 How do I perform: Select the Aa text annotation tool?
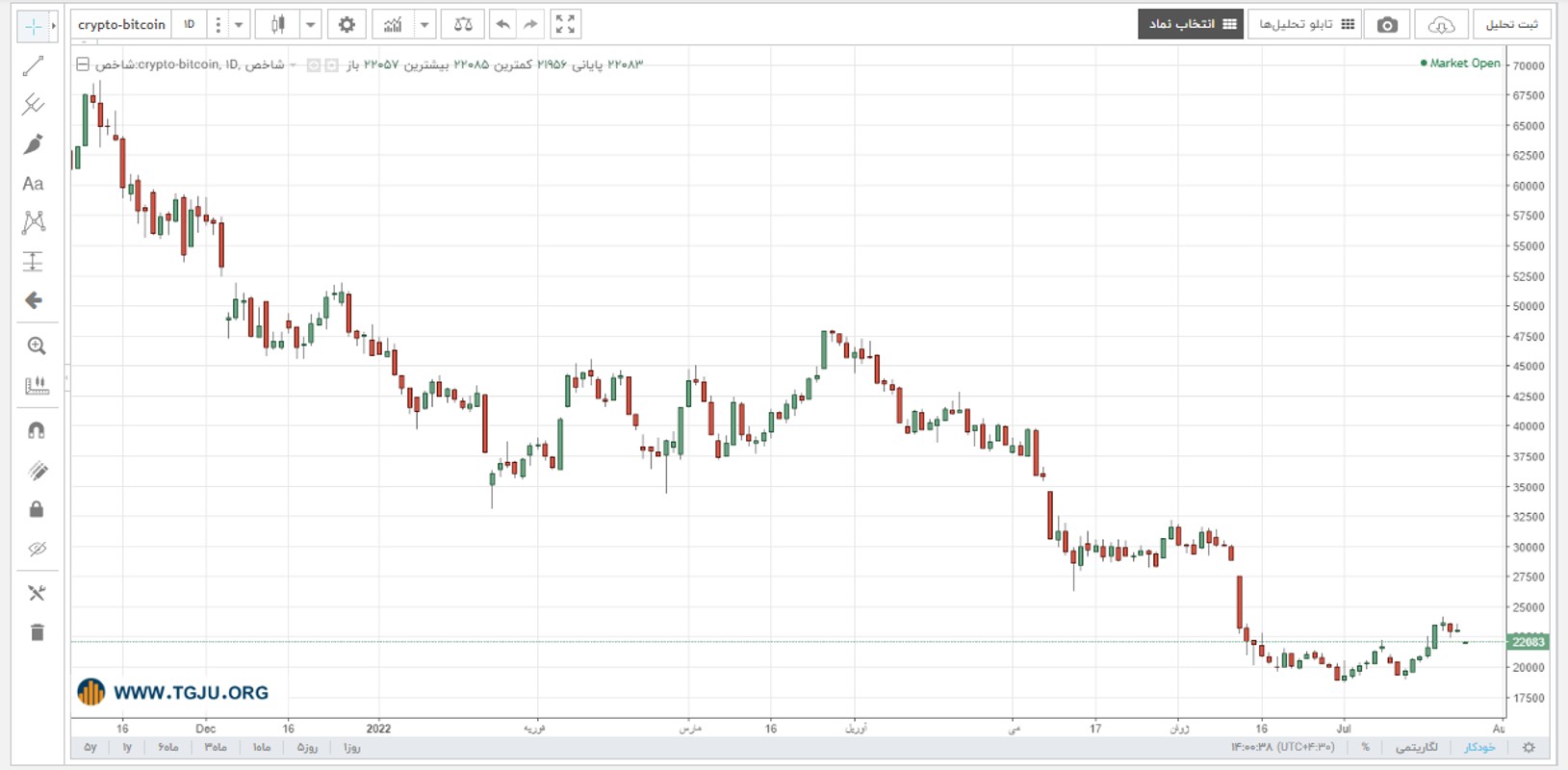coord(34,184)
